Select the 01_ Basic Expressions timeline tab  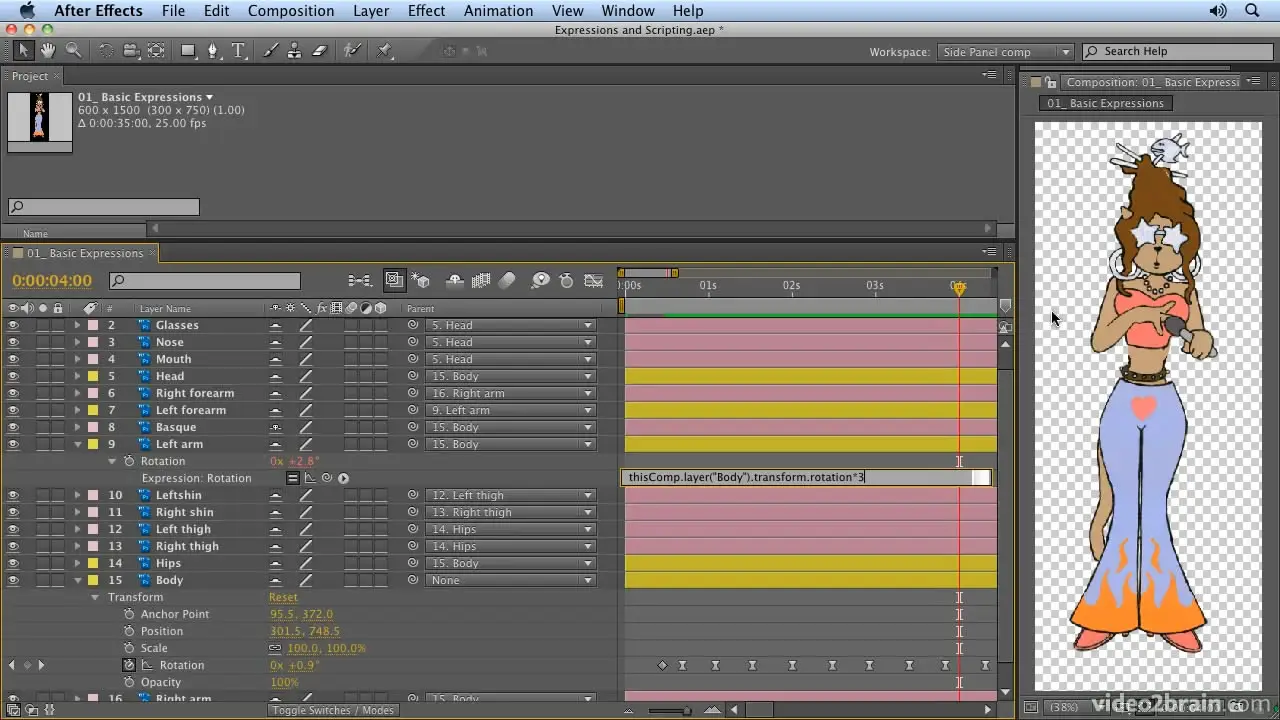84,253
